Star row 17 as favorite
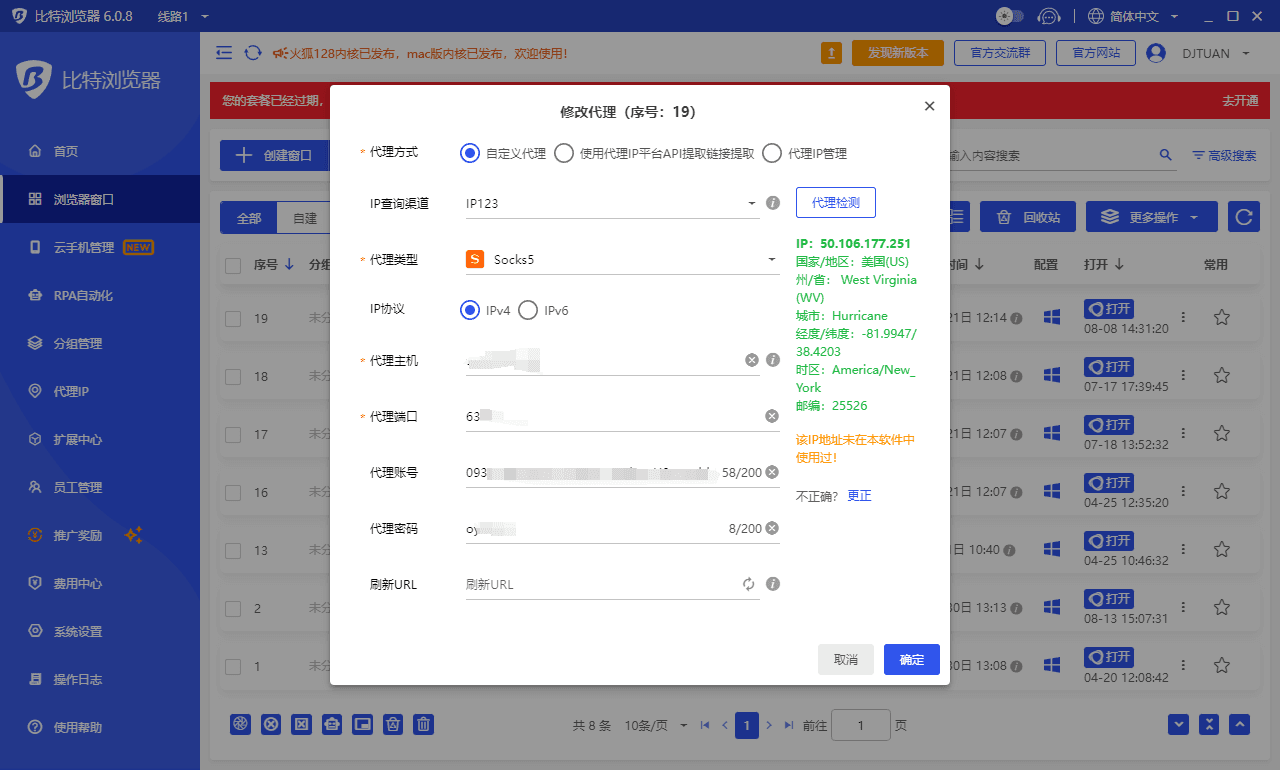 pos(1221,433)
